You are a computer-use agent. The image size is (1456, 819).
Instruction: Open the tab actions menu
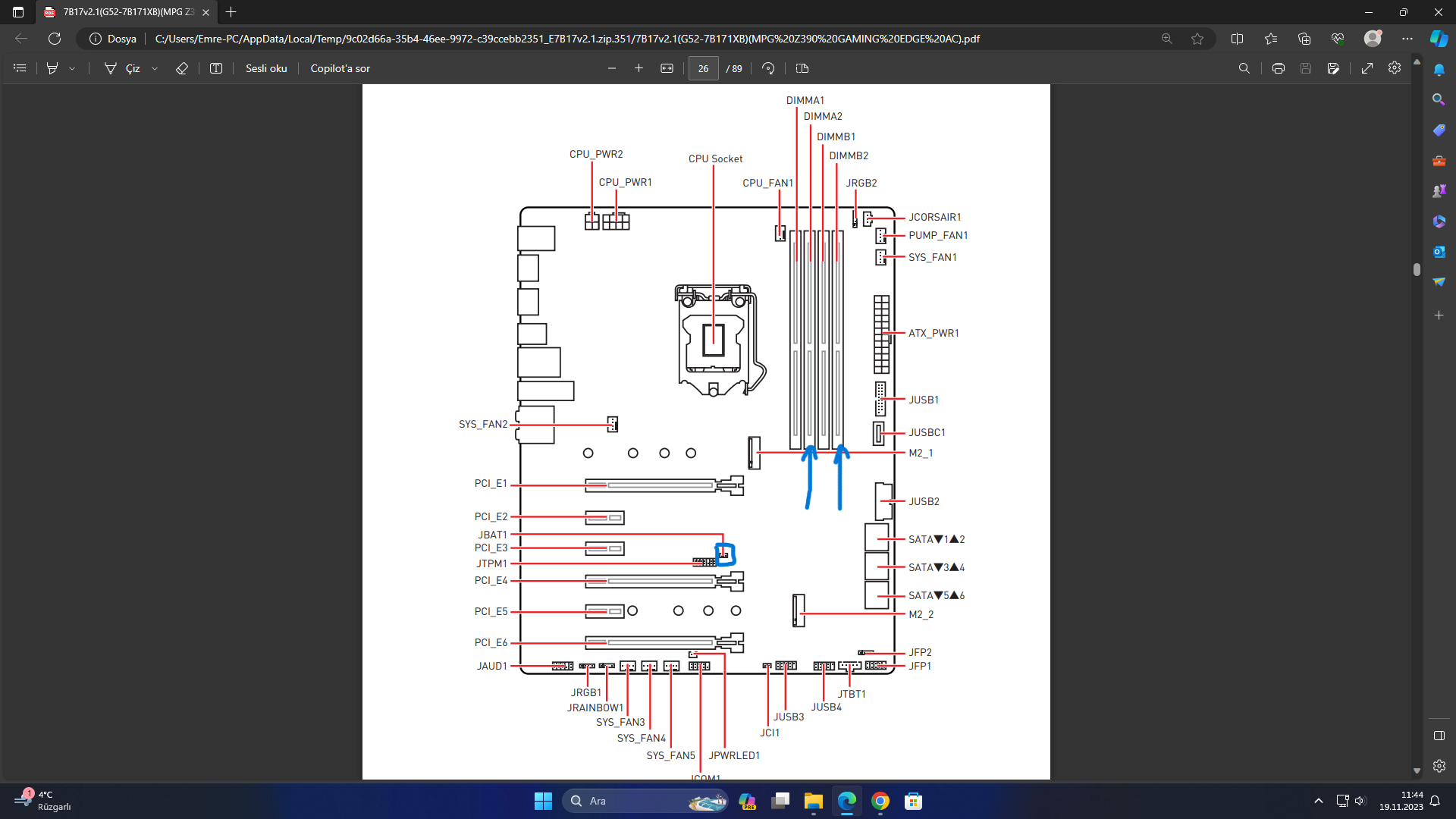tap(18, 12)
